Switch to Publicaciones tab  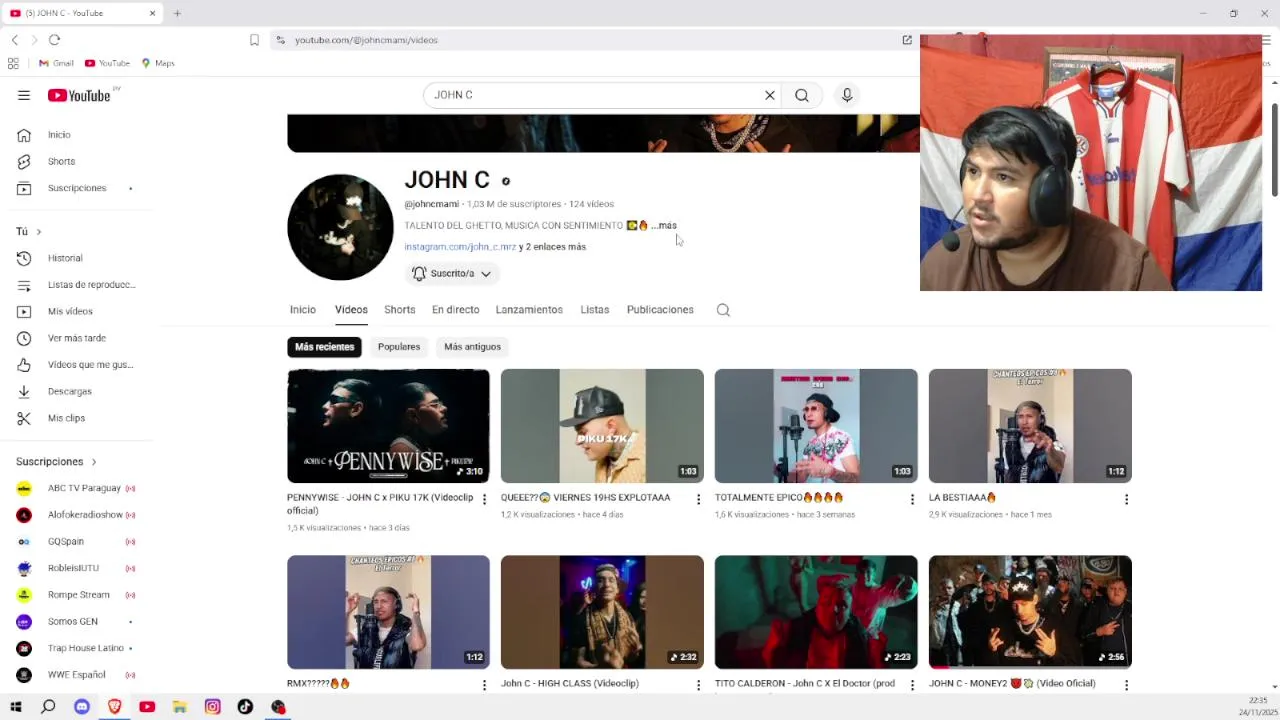pos(660,310)
